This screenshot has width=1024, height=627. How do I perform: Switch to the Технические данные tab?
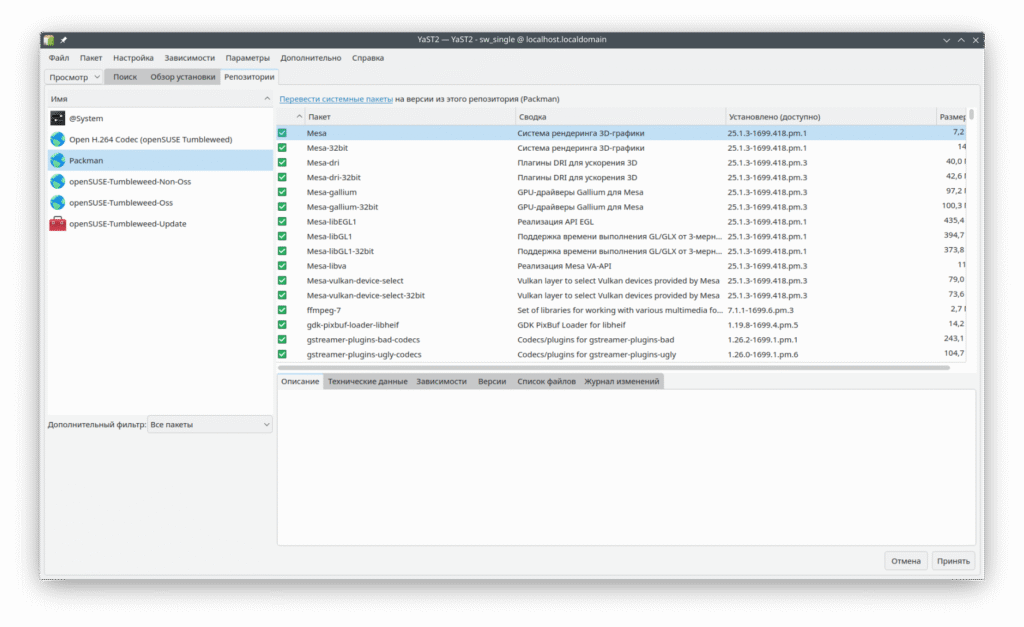click(368, 381)
